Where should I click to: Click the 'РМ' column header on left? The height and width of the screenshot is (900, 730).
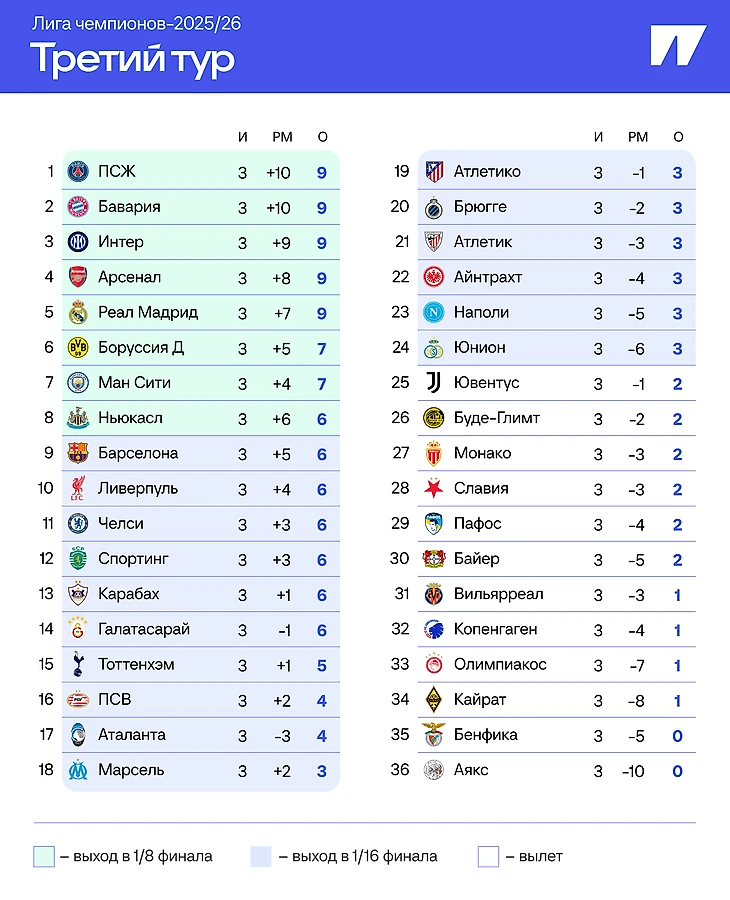click(281, 137)
